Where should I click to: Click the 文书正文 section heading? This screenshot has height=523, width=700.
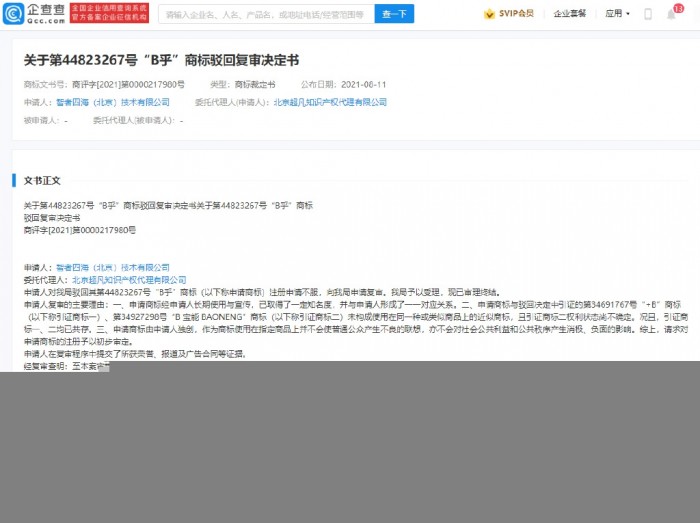(x=42, y=180)
